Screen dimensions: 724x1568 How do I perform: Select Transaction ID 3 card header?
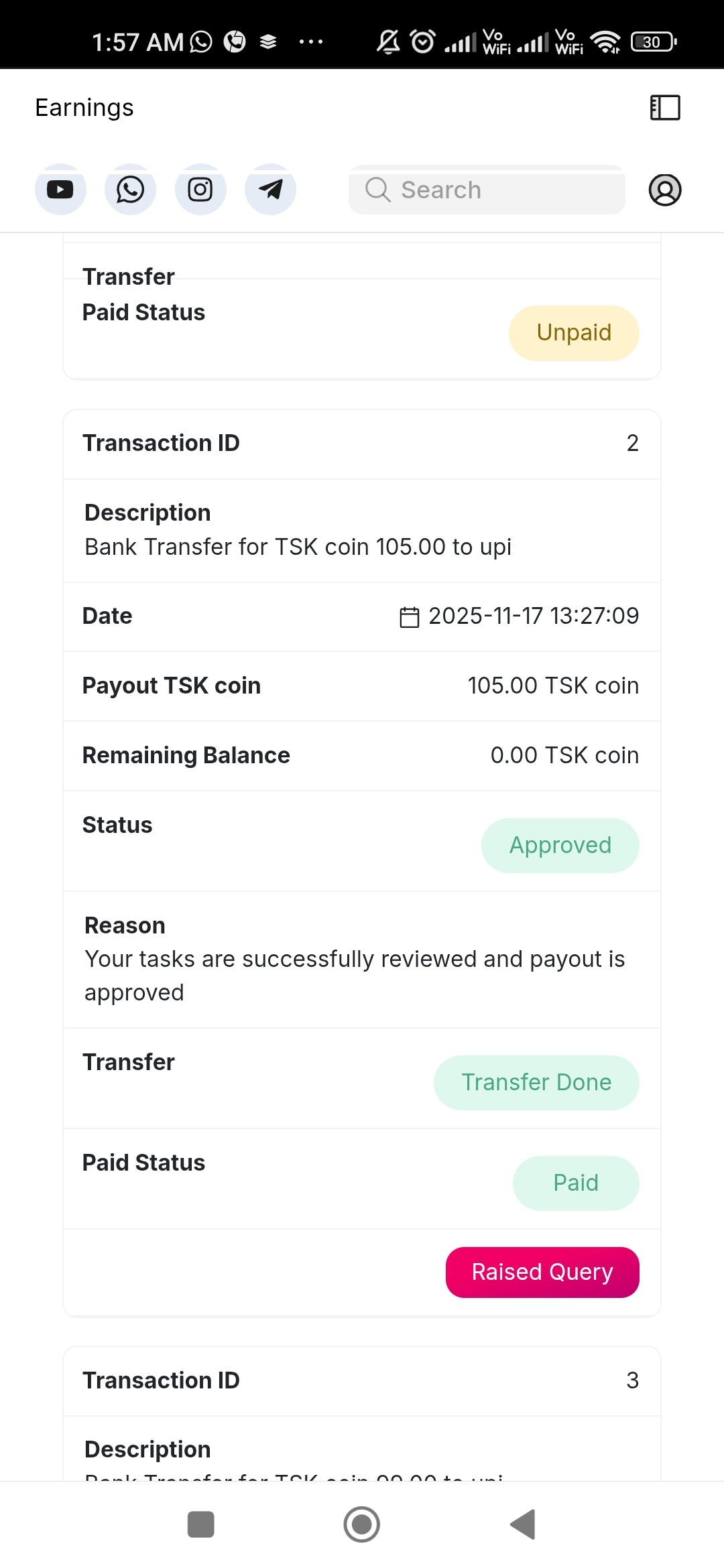361,1380
